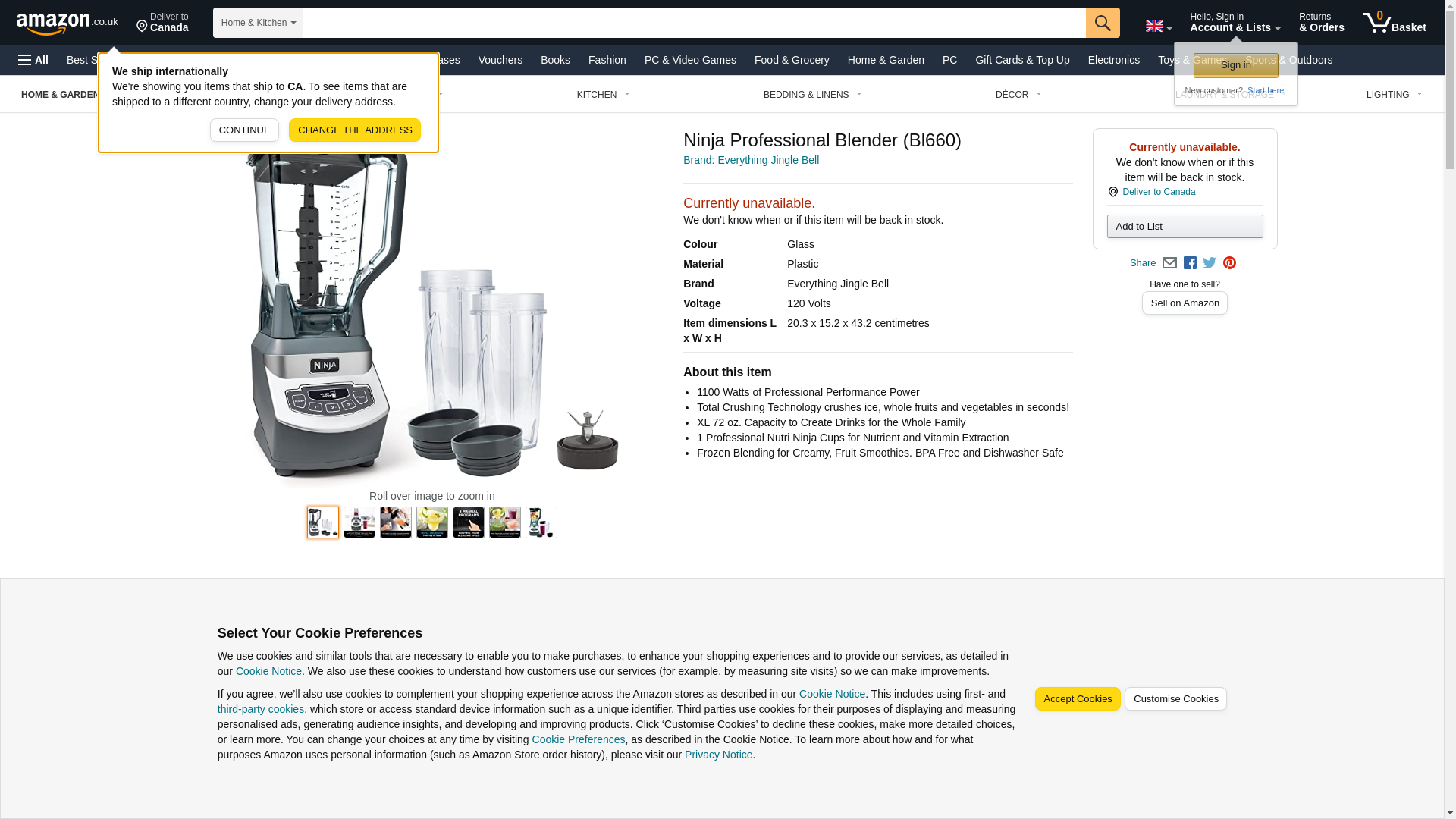Open the Electronics navigation item
This screenshot has height=819, width=1456.
[1113, 60]
